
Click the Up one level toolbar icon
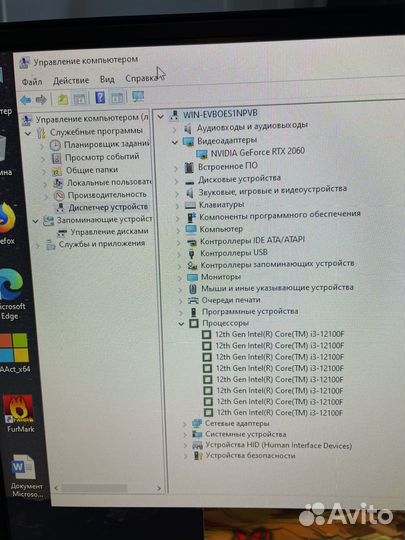pyautogui.click(x=63, y=100)
